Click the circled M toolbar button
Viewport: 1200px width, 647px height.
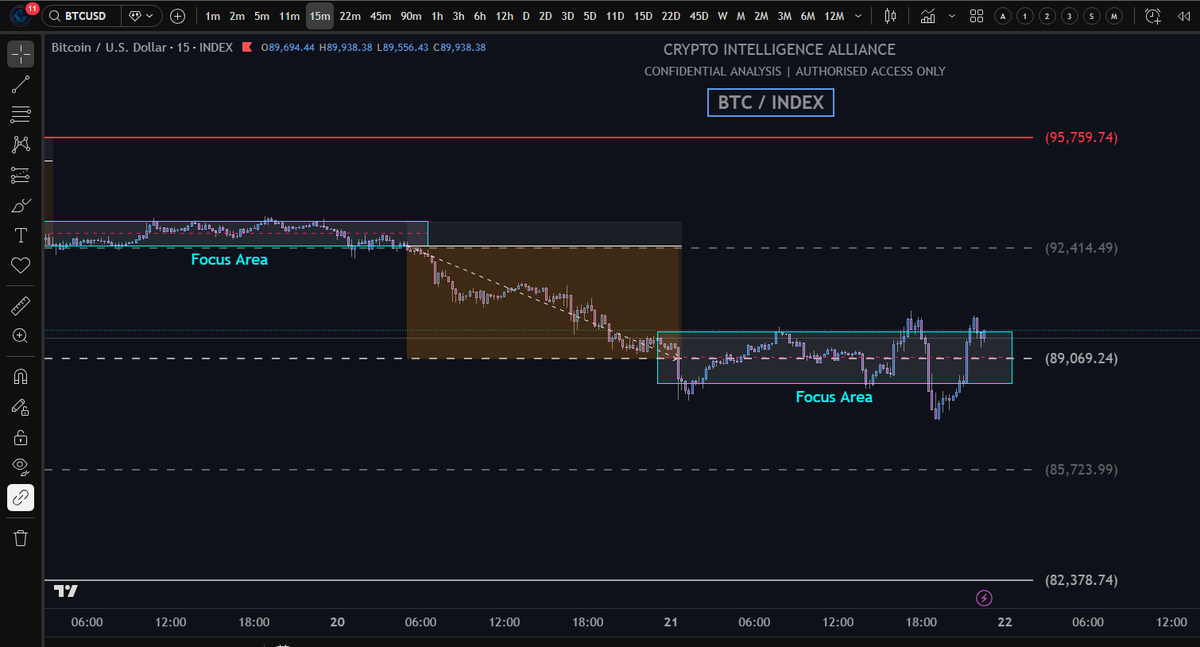tap(1113, 16)
